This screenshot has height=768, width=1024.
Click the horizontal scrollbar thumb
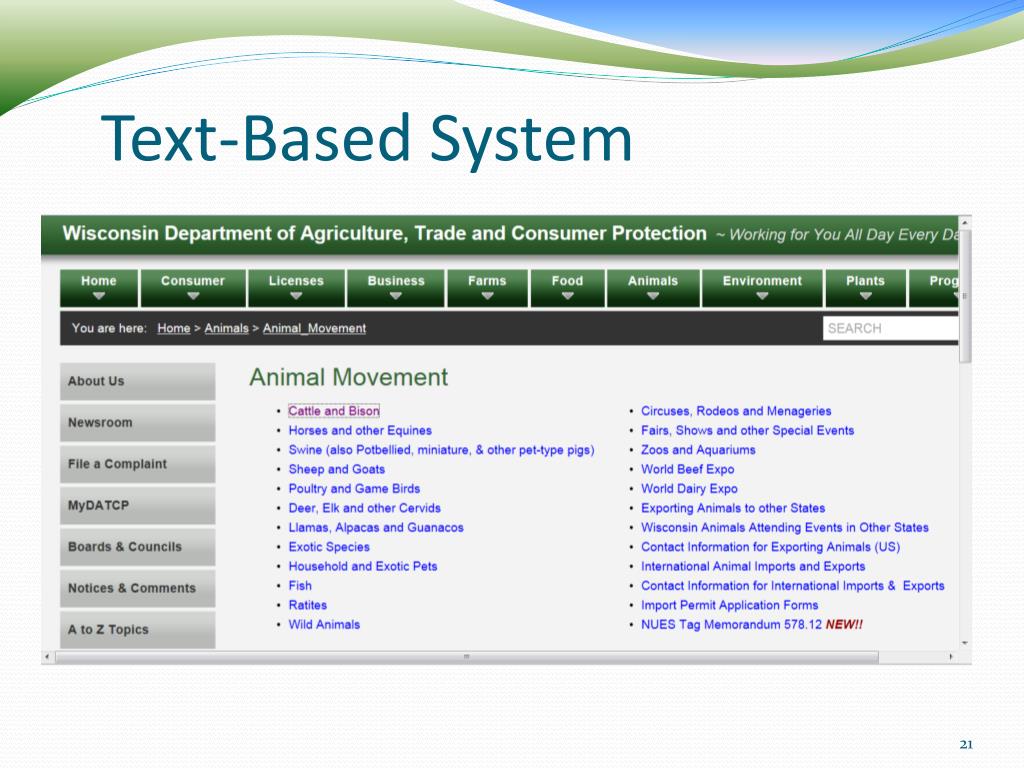tap(466, 656)
